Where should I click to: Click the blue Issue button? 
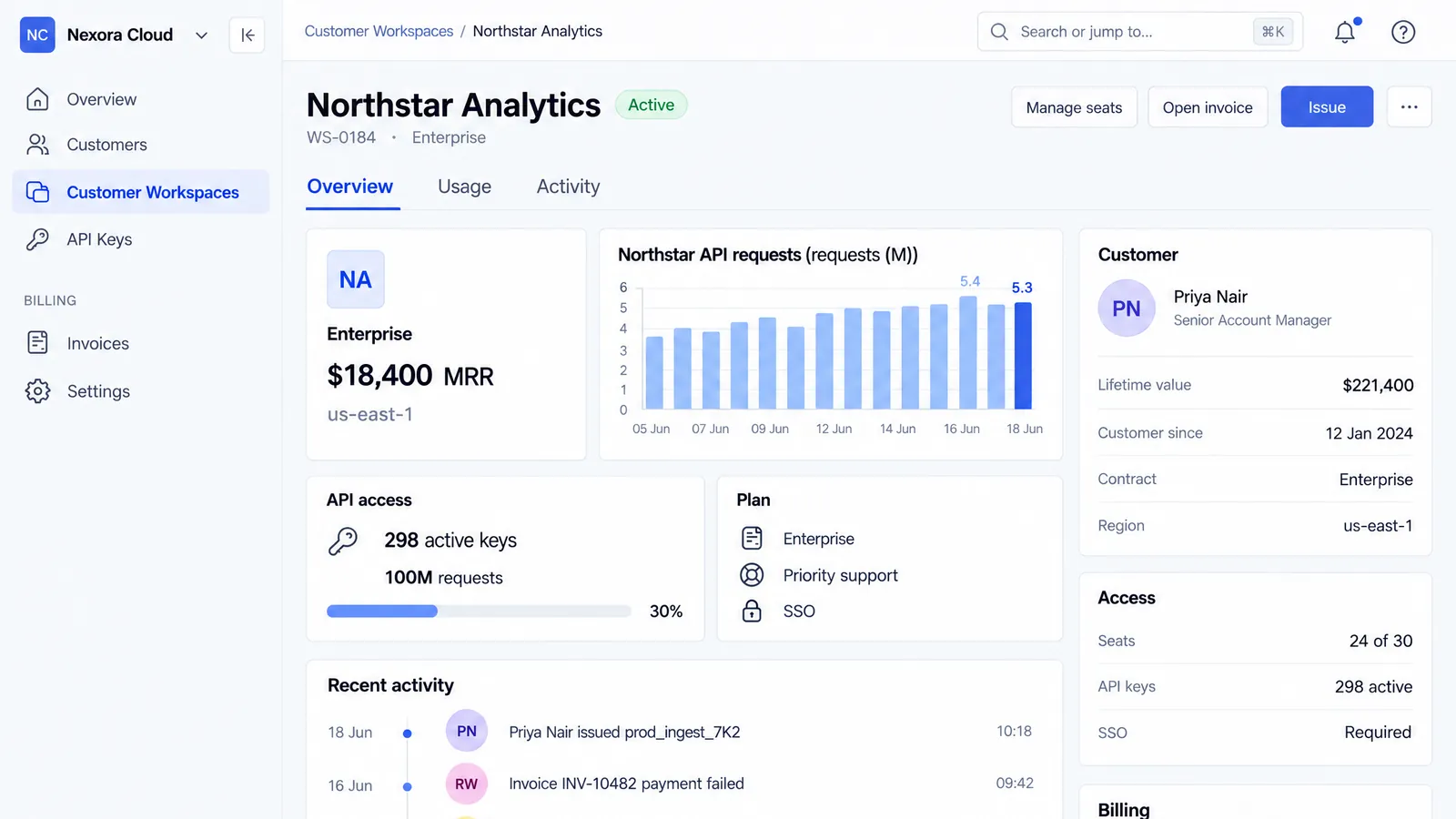tap(1327, 107)
